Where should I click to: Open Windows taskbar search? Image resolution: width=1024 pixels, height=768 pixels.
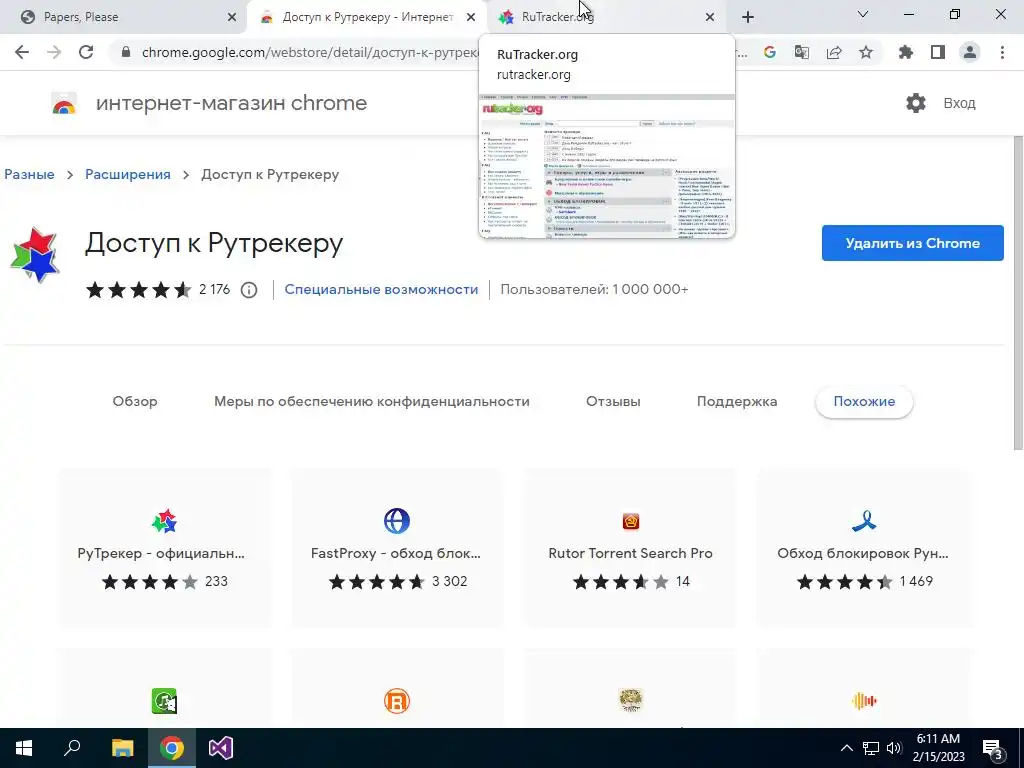tap(72, 748)
